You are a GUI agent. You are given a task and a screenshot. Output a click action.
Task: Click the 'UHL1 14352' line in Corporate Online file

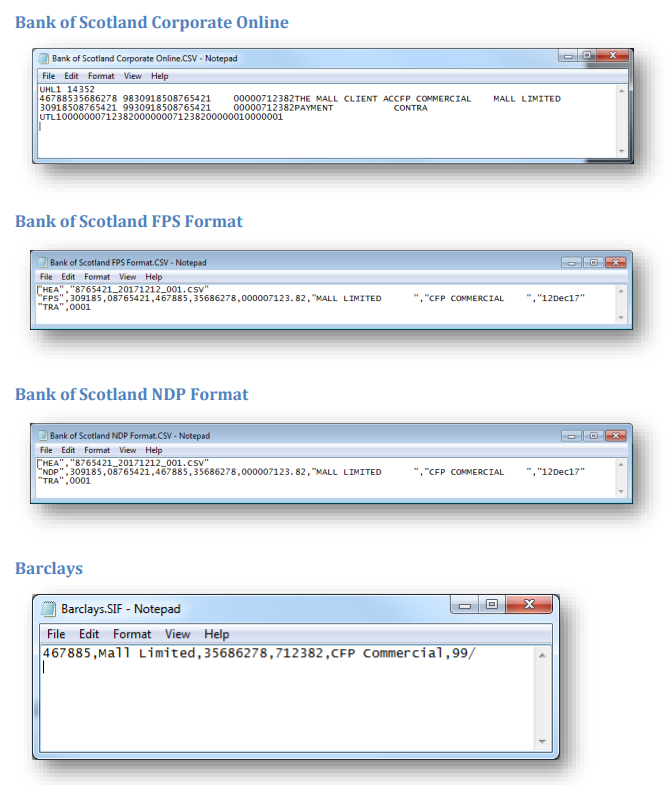pos(67,89)
